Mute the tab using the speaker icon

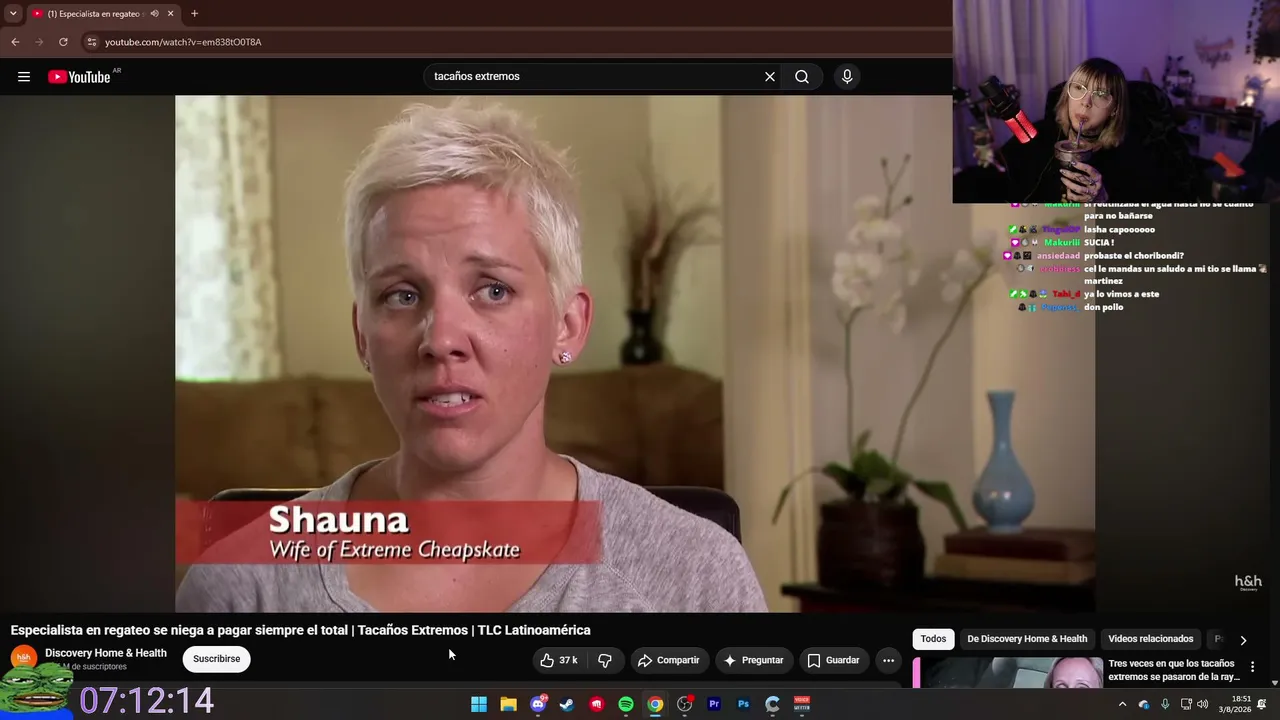point(154,14)
